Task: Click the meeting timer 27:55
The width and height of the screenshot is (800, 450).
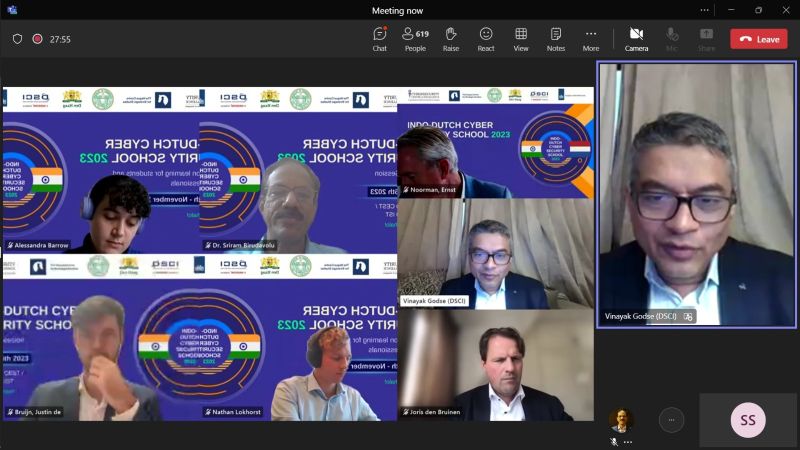Action: (x=60, y=39)
